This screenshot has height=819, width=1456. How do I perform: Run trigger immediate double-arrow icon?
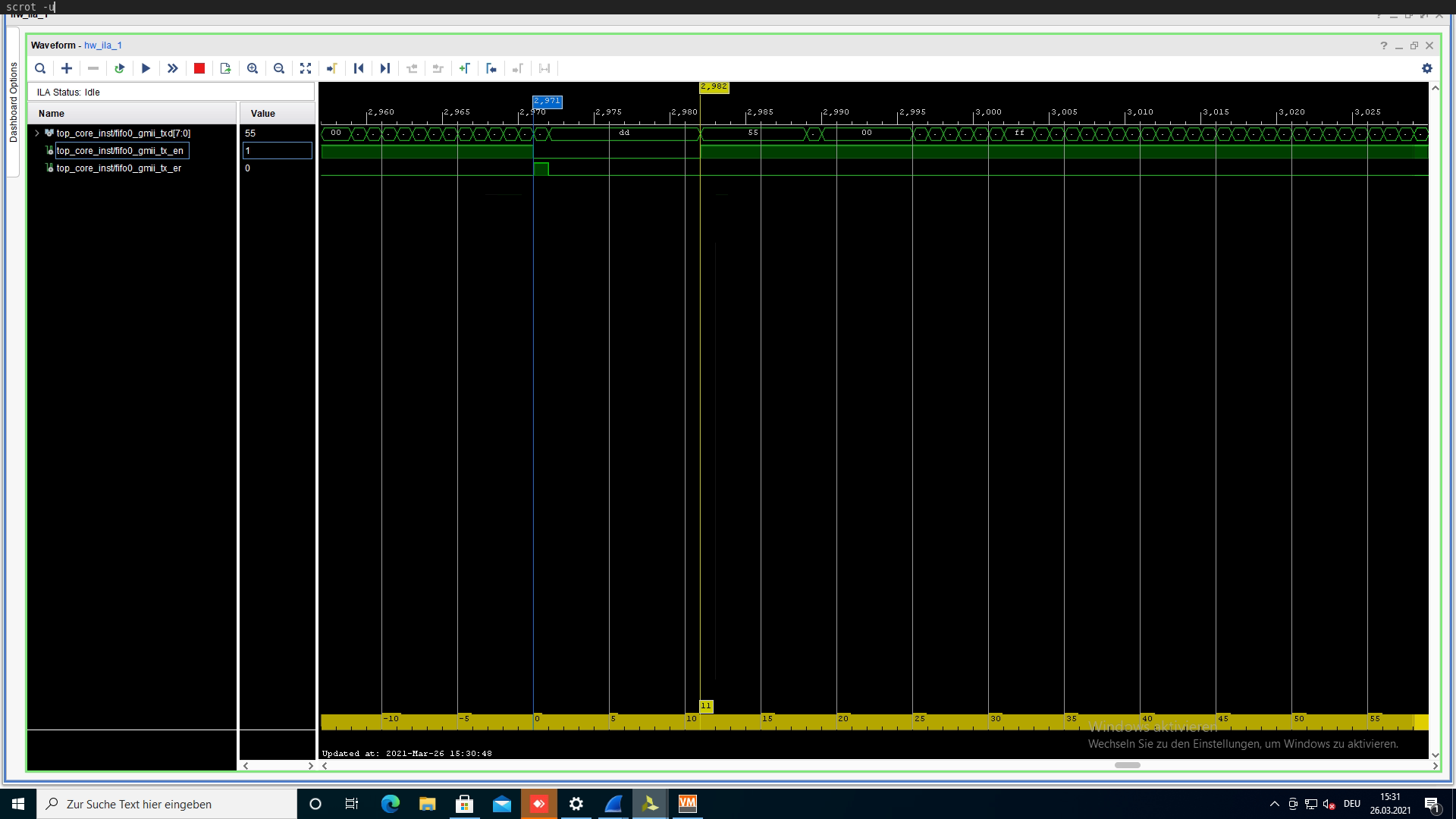tap(172, 68)
